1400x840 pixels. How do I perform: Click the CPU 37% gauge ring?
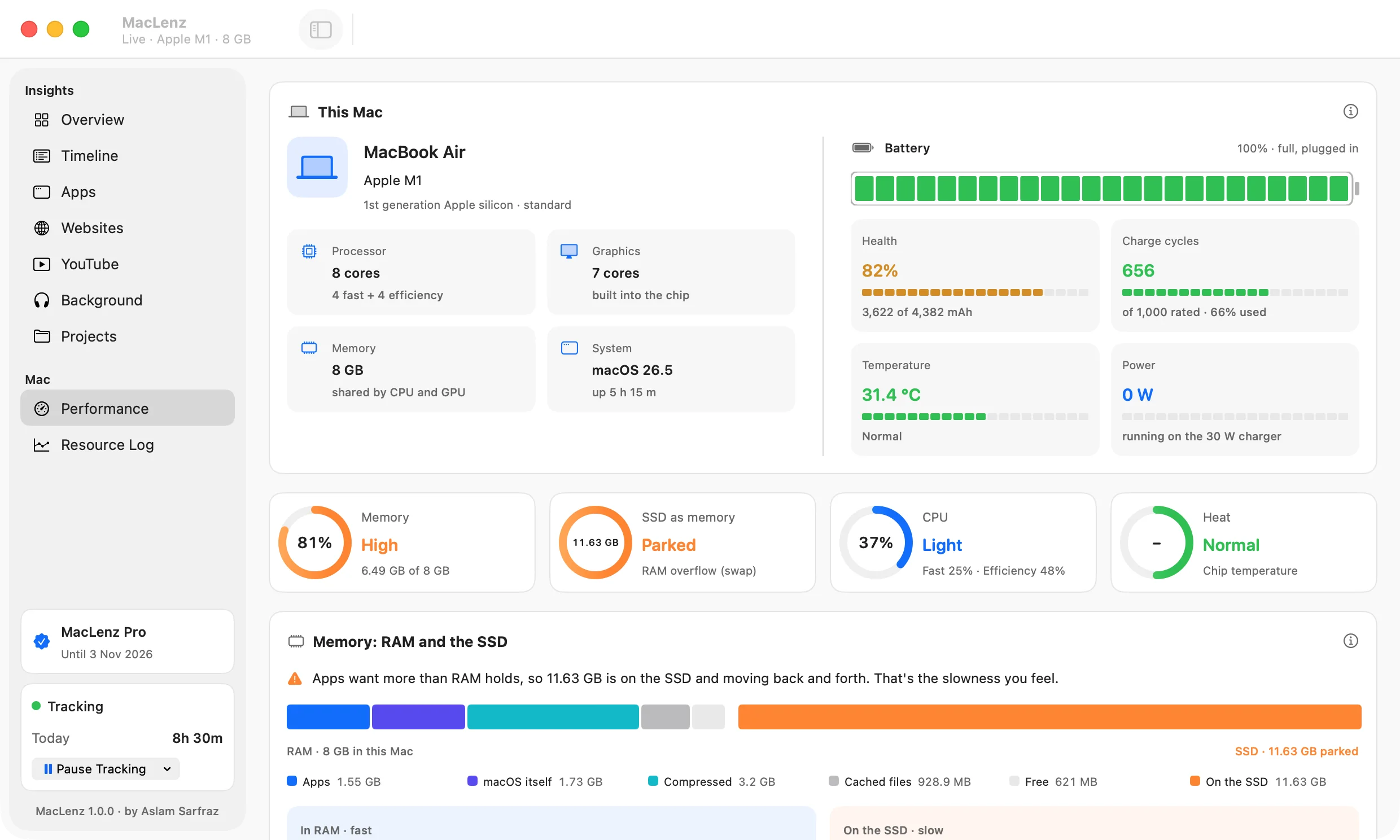[x=876, y=542]
